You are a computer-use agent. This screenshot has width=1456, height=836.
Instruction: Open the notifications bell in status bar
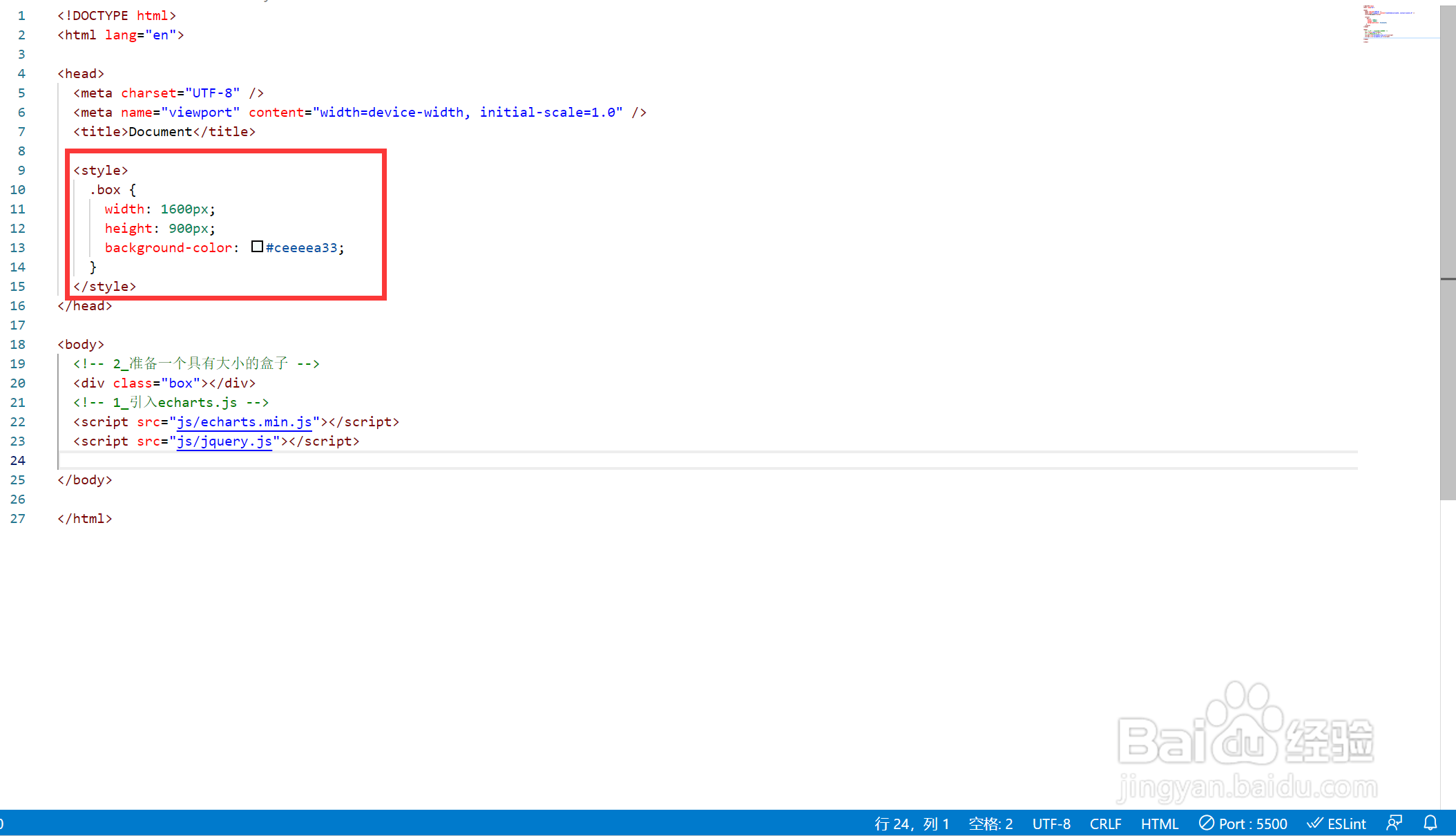1430,823
